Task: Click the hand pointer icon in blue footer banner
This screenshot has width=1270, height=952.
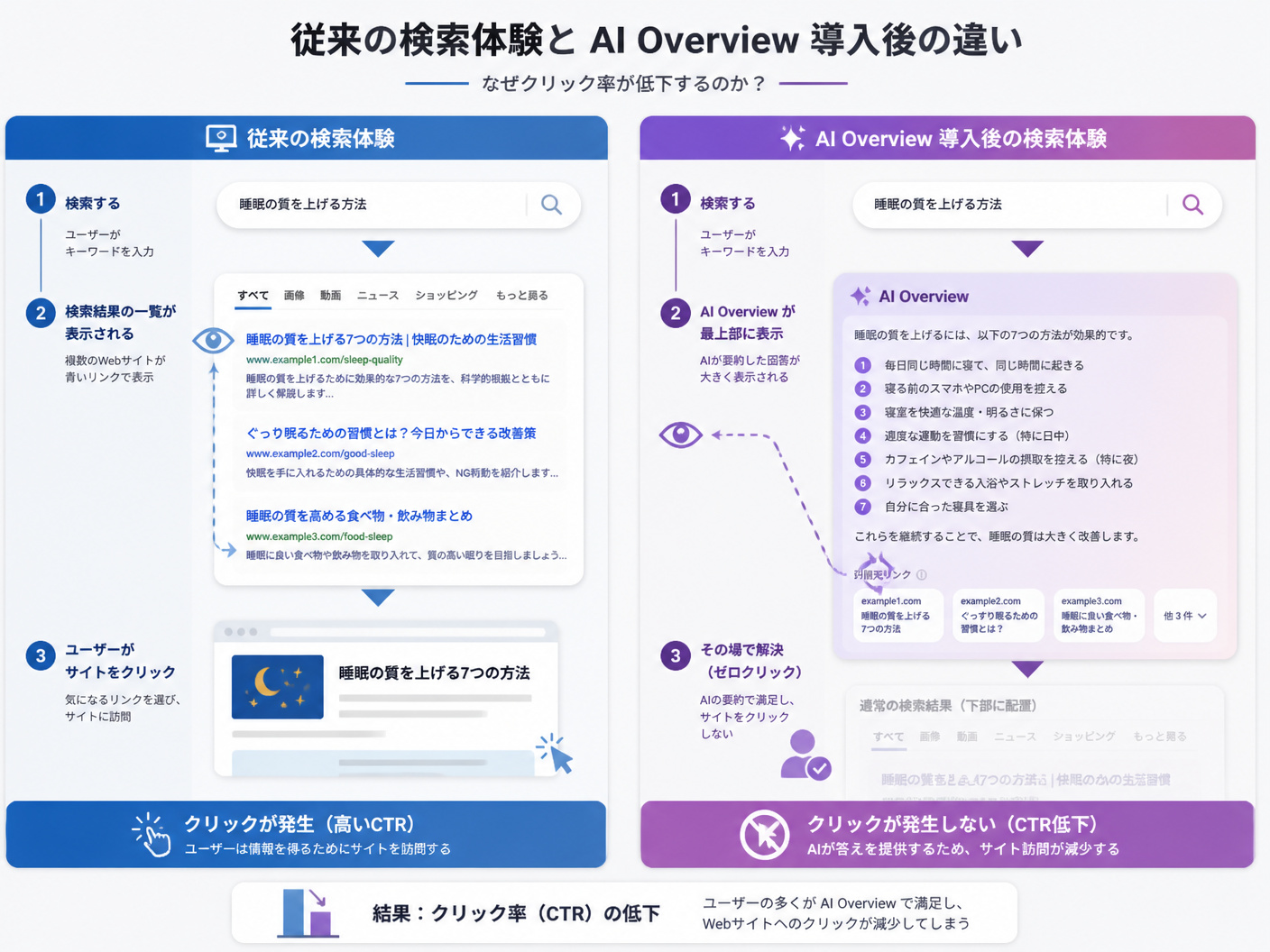Action: click(x=152, y=834)
